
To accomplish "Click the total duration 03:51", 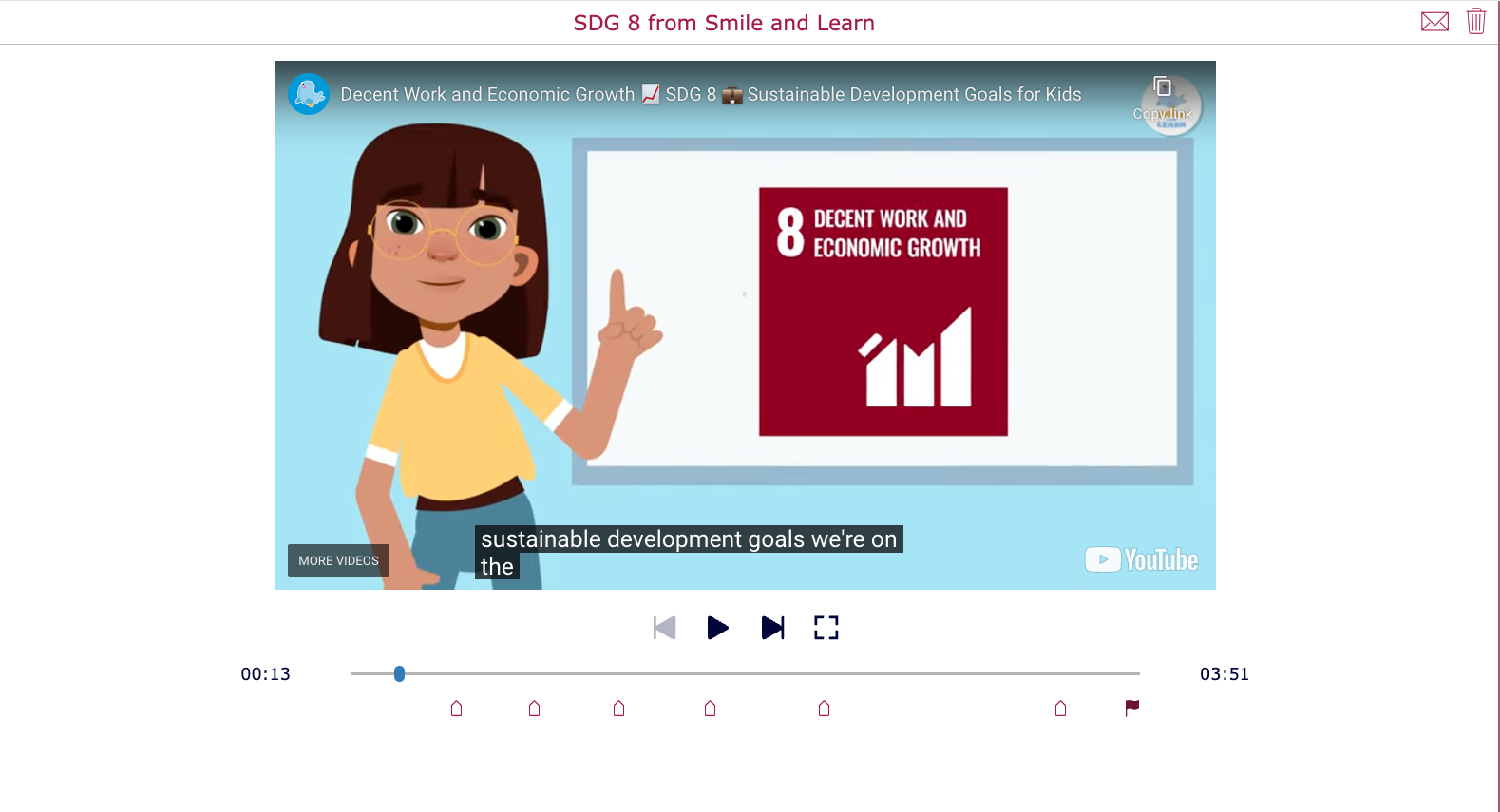I will 1225,674.
